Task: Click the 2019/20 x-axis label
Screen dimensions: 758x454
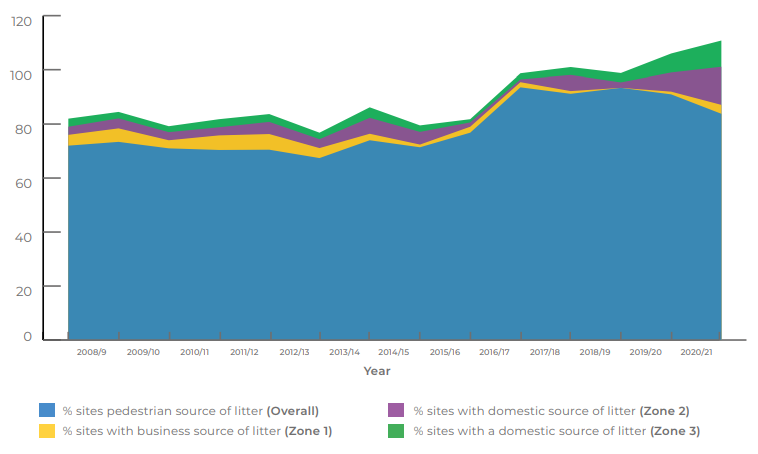Action: (x=645, y=352)
